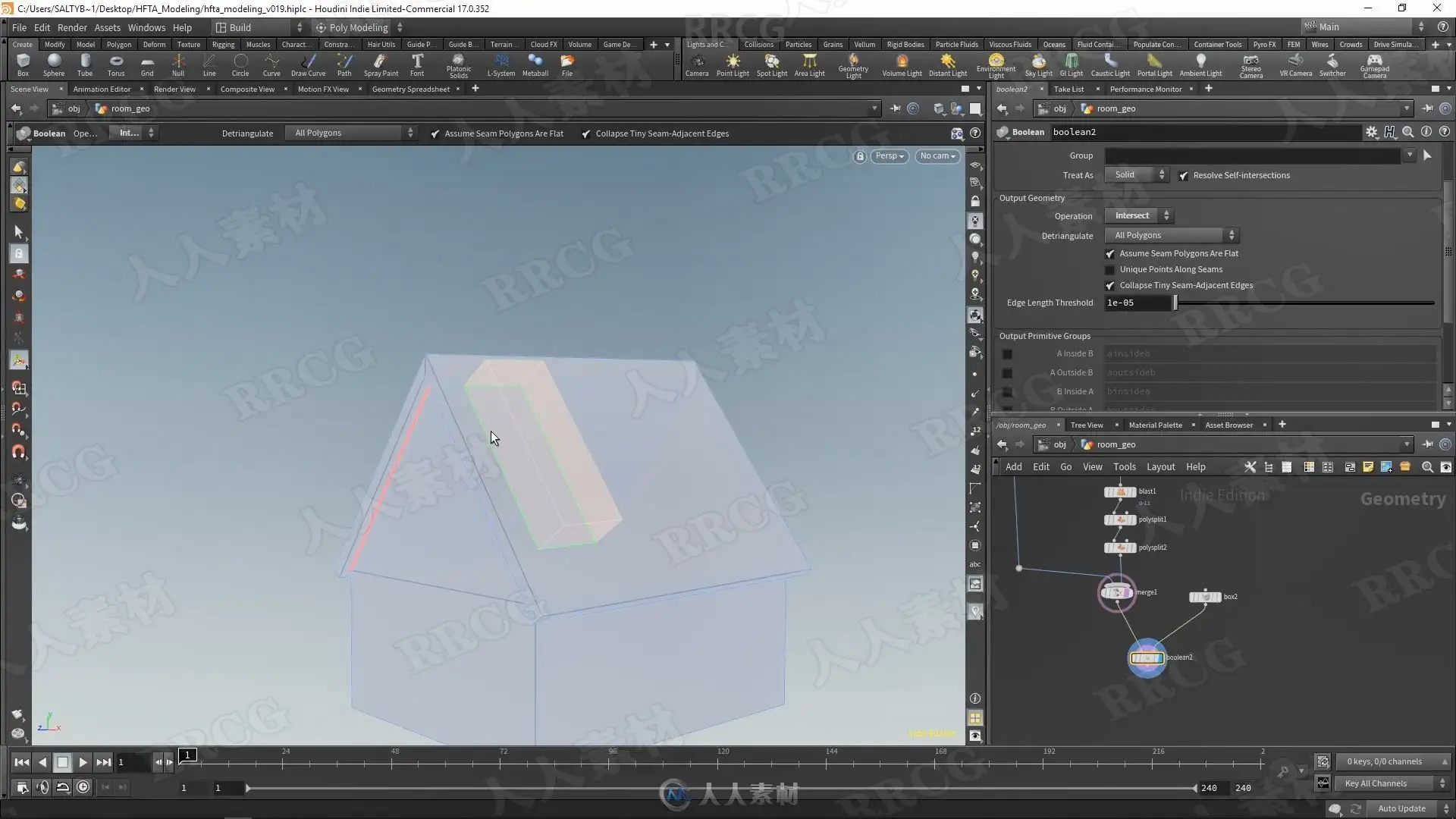Image resolution: width=1456 pixels, height=819 pixels.
Task: Toggle A Inside B output group checkbox
Action: point(1007,354)
